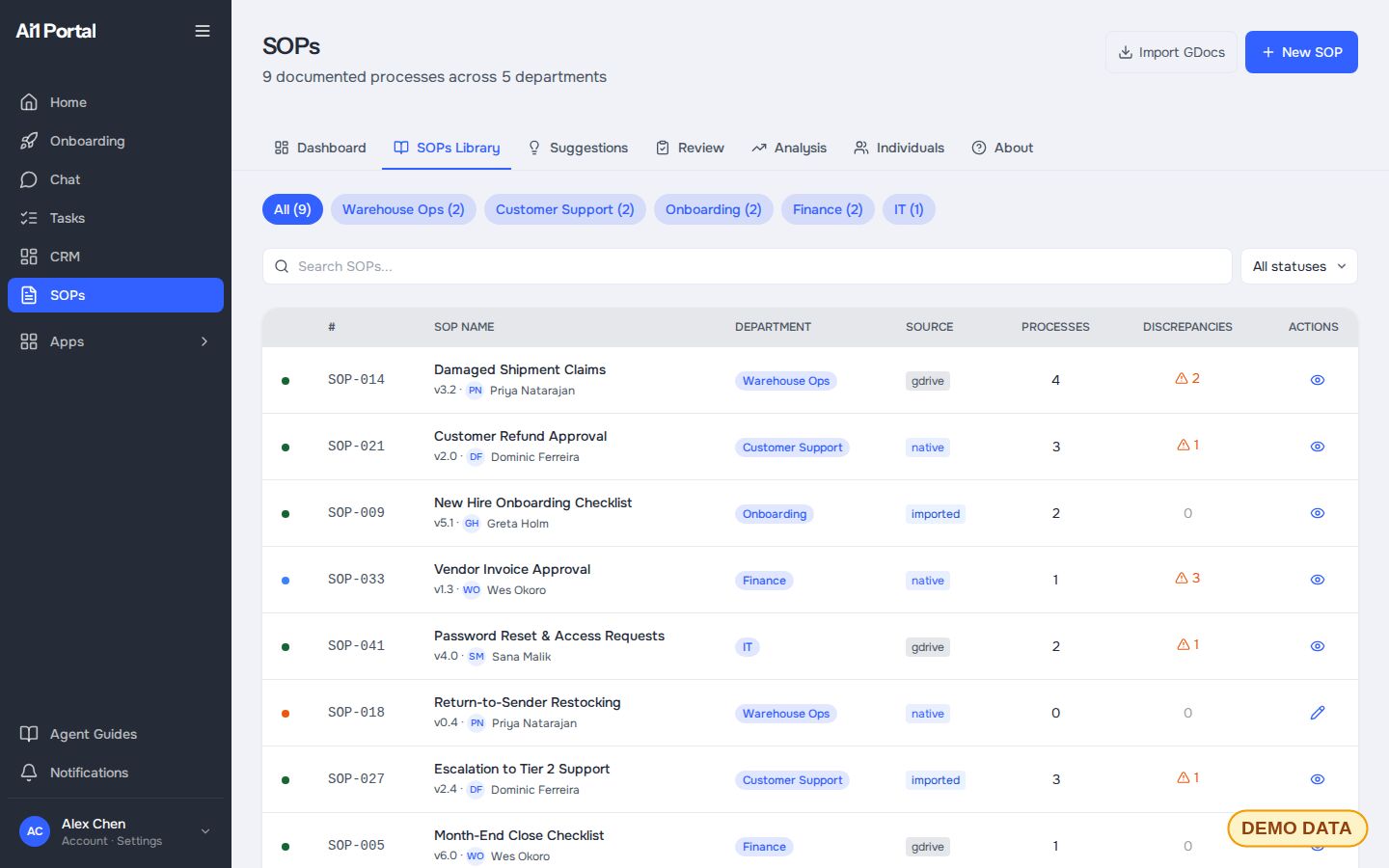The width and height of the screenshot is (1389, 868).
Task: Switch to the Dashboard tab
Action: pyautogui.click(x=320, y=148)
